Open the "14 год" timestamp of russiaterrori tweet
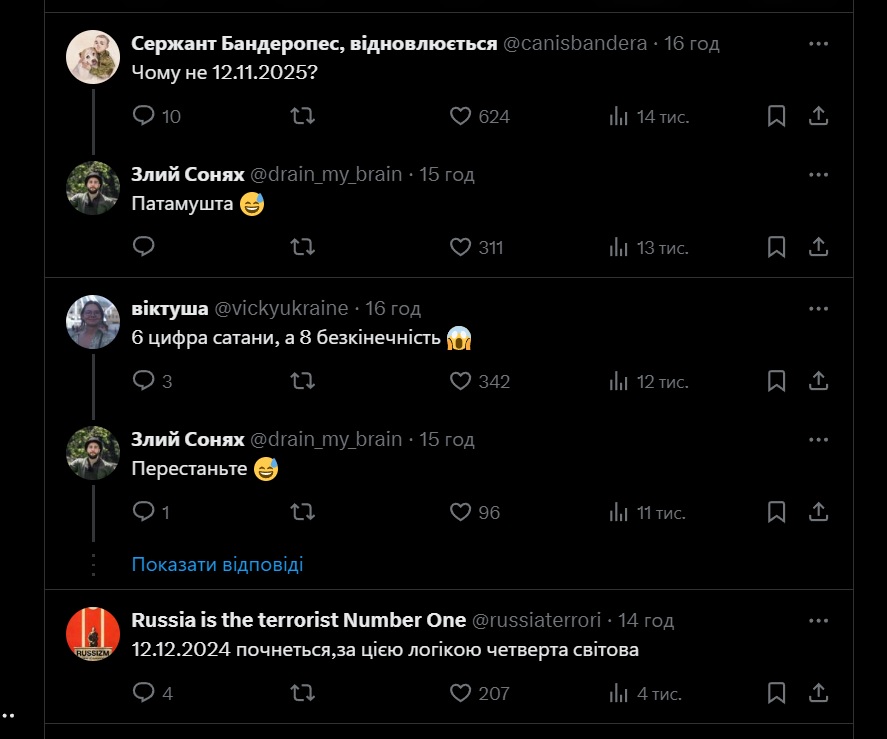This screenshot has height=739, width=887. point(646,620)
